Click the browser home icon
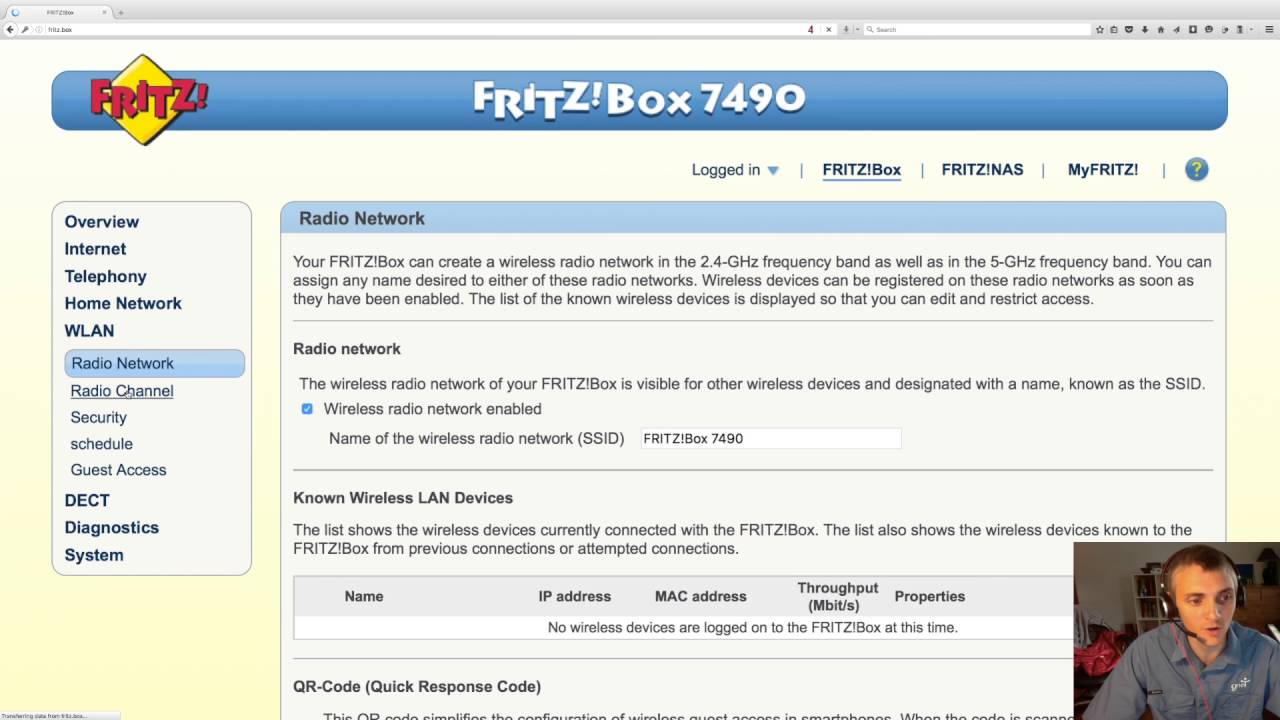 click(1161, 29)
